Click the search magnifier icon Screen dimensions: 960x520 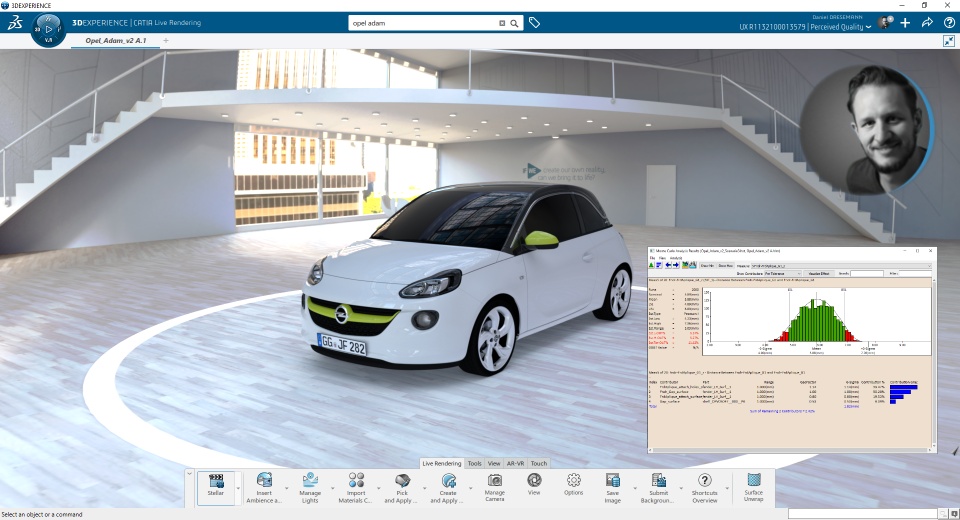(x=514, y=23)
